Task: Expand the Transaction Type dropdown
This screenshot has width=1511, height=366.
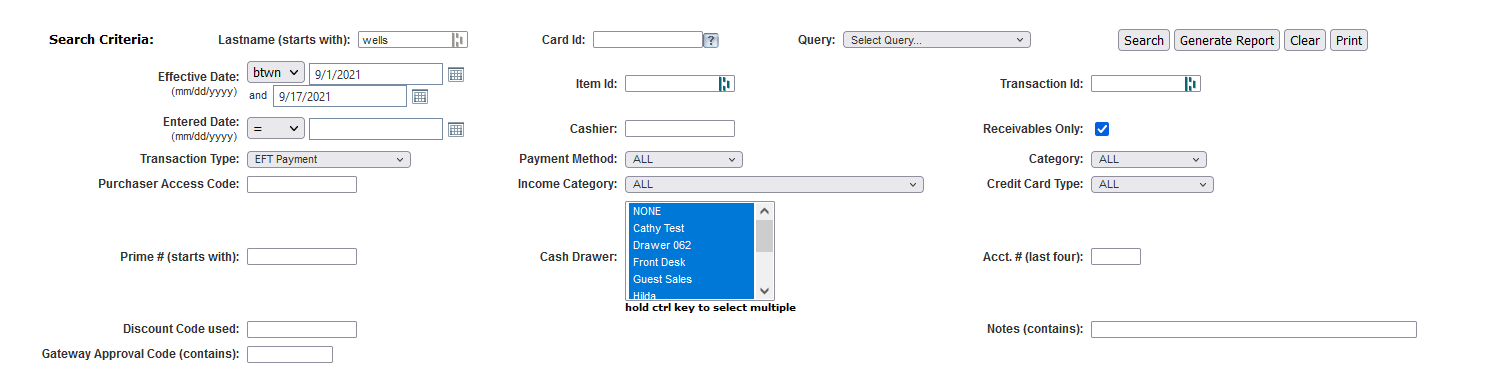Action: click(329, 159)
